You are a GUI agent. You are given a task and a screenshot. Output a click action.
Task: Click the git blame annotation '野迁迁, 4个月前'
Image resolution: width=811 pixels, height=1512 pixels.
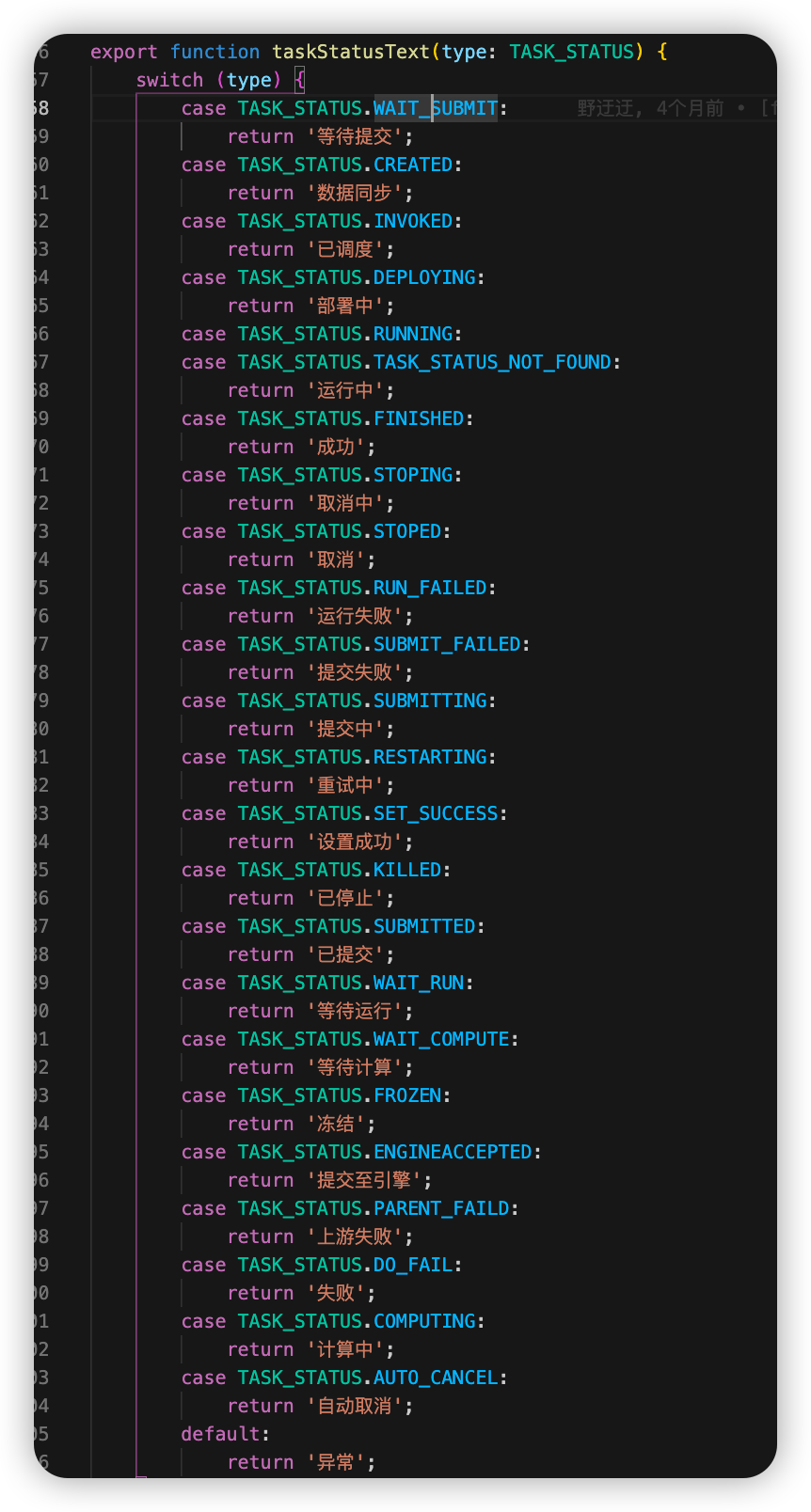click(651, 108)
